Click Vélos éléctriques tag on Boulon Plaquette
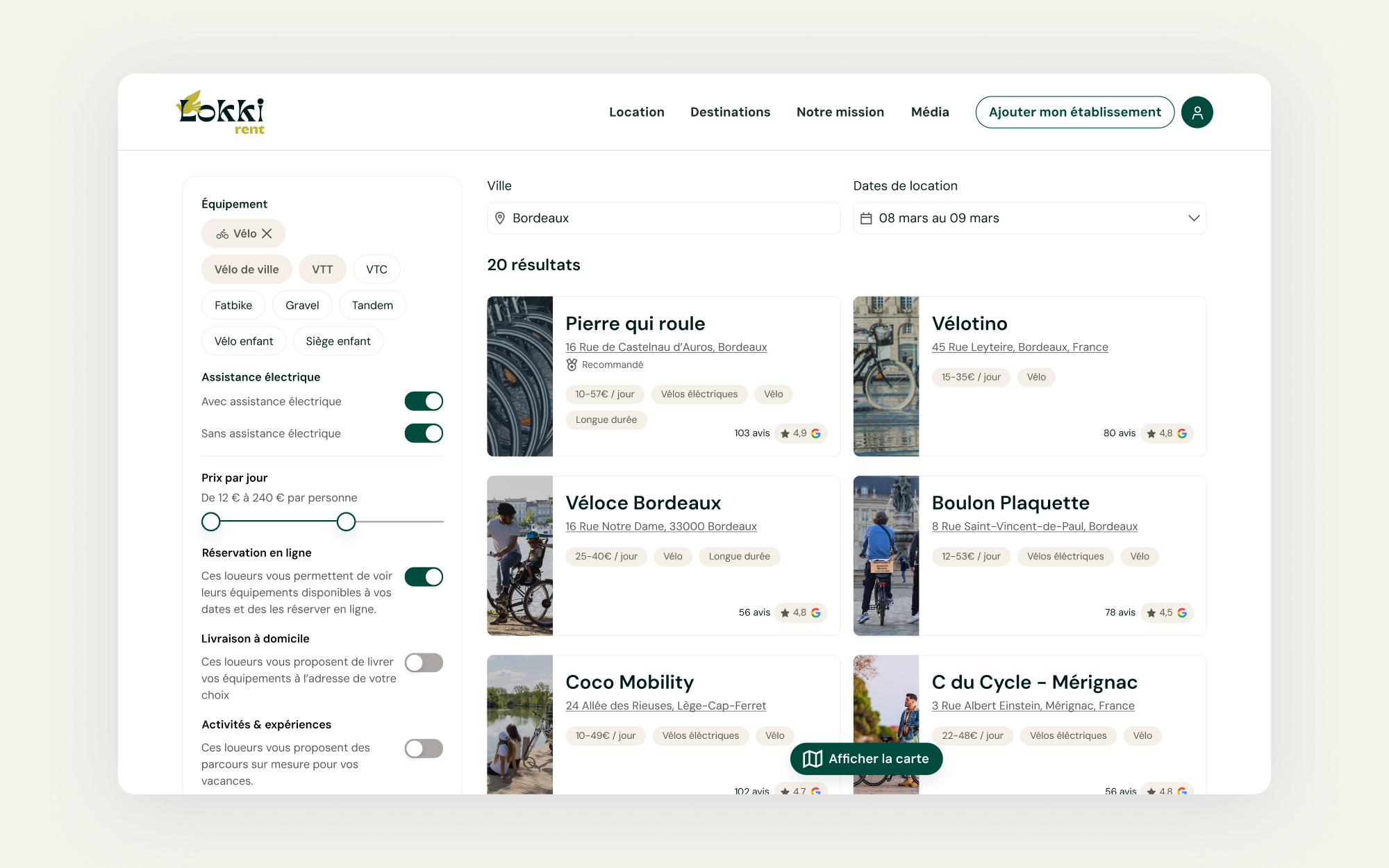This screenshot has height=868, width=1389. tap(1065, 556)
